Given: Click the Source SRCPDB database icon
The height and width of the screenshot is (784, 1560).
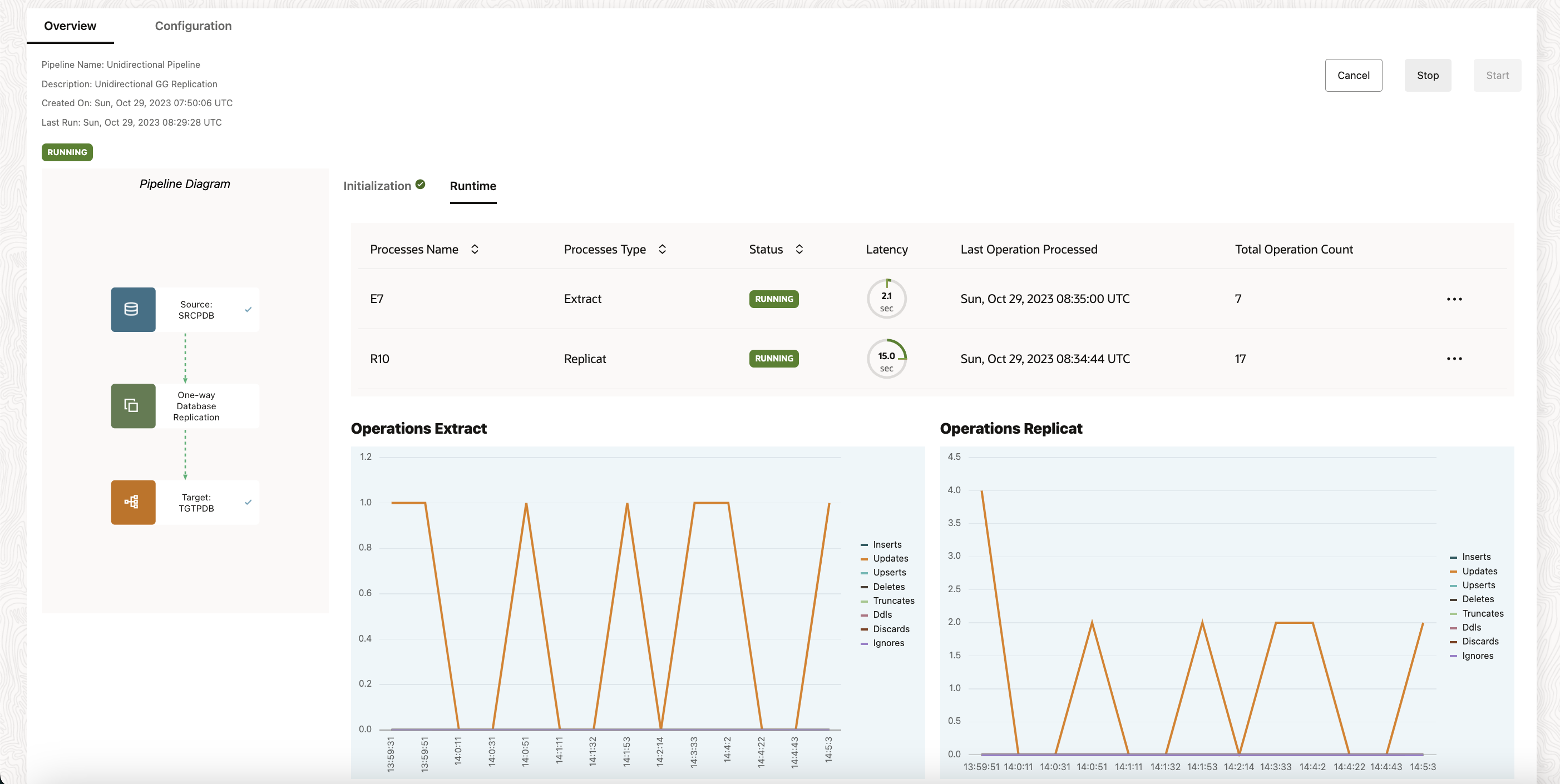Looking at the screenshot, I should [x=132, y=309].
